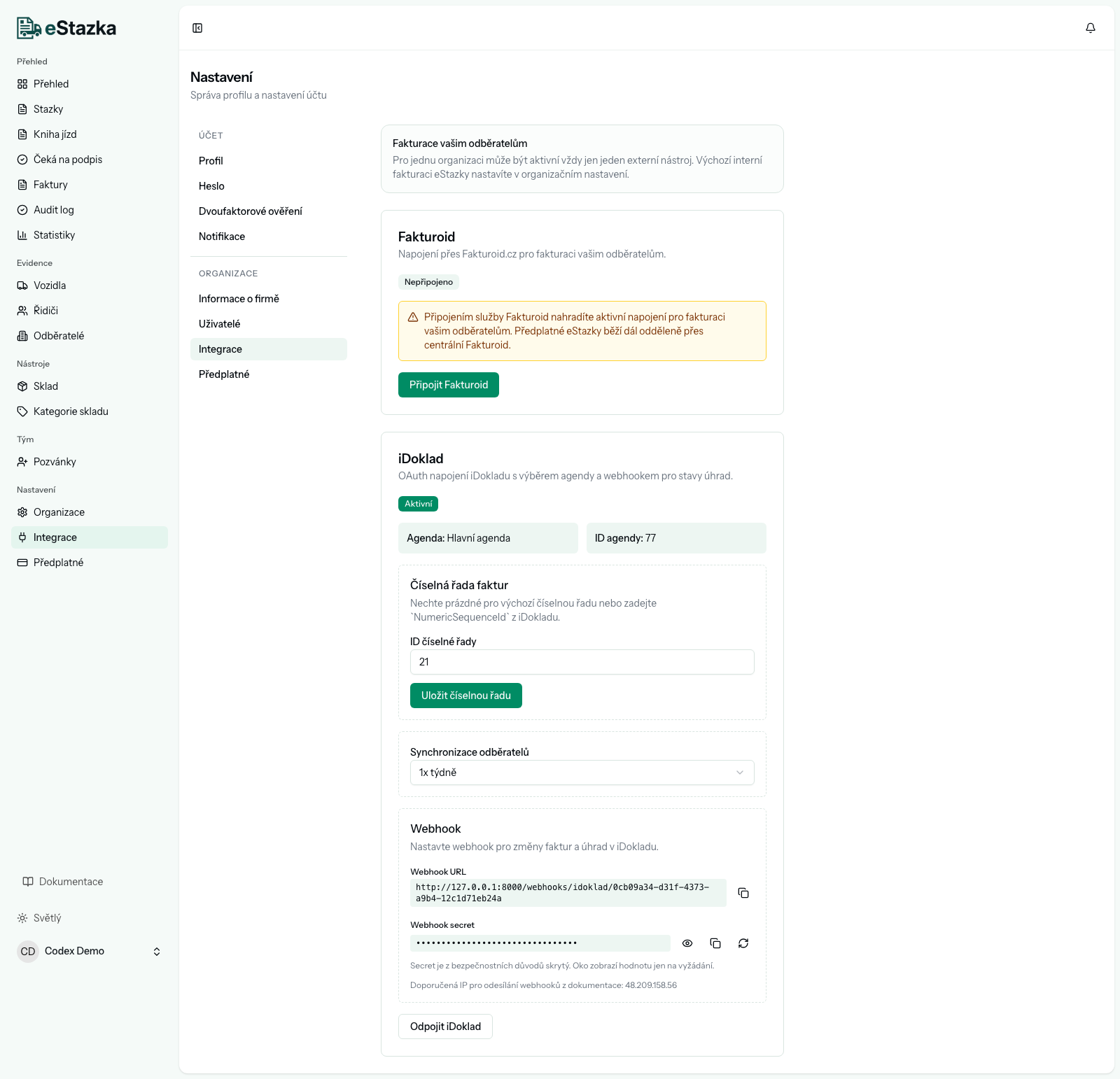Open Předplatné tab in settings nav
This screenshot has height=1079, width=1120.
click(269, 374)
